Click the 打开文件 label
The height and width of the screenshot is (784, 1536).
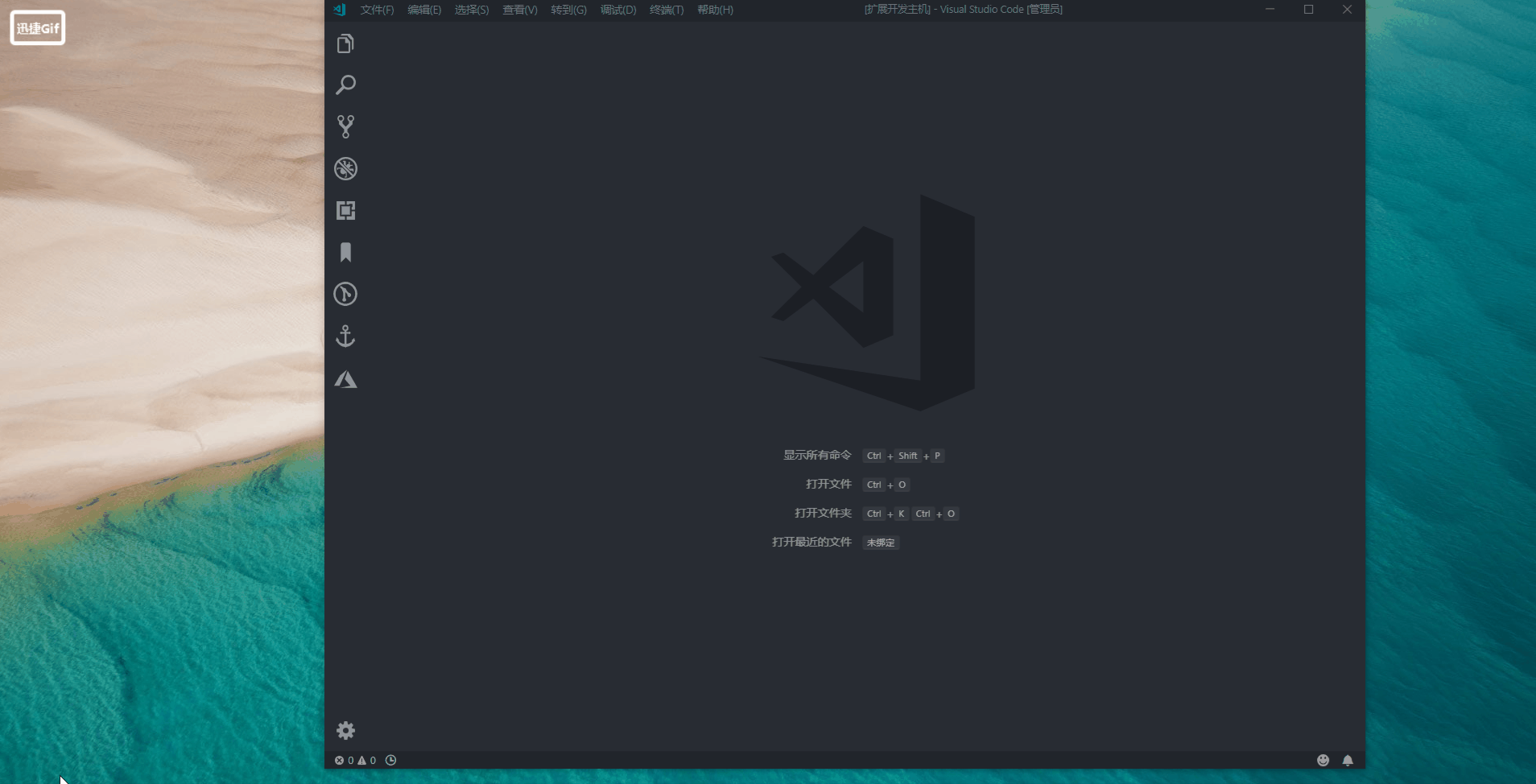[x=828, y=484]
